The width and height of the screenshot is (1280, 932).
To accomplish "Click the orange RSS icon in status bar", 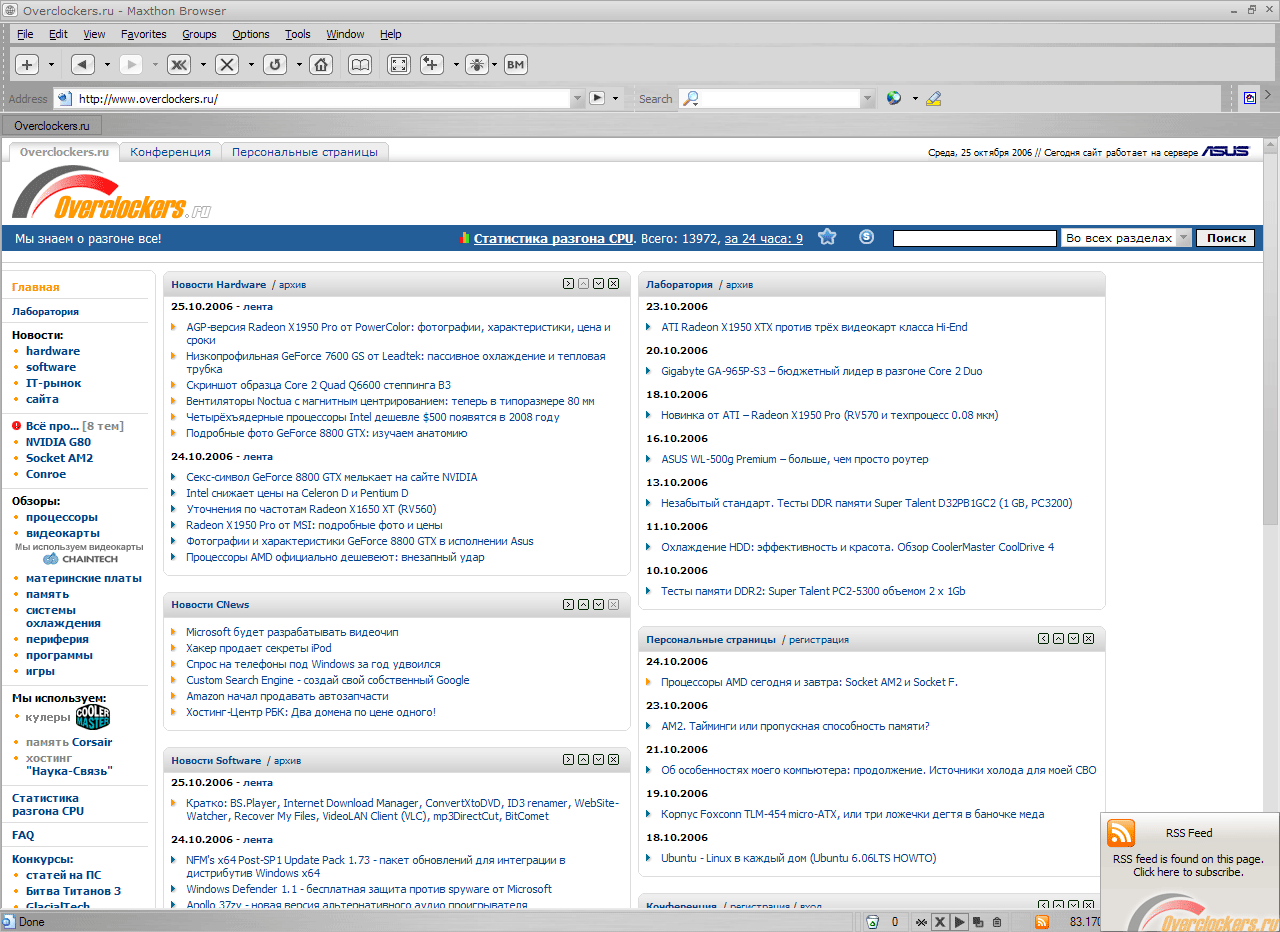I will point(1041,922).
